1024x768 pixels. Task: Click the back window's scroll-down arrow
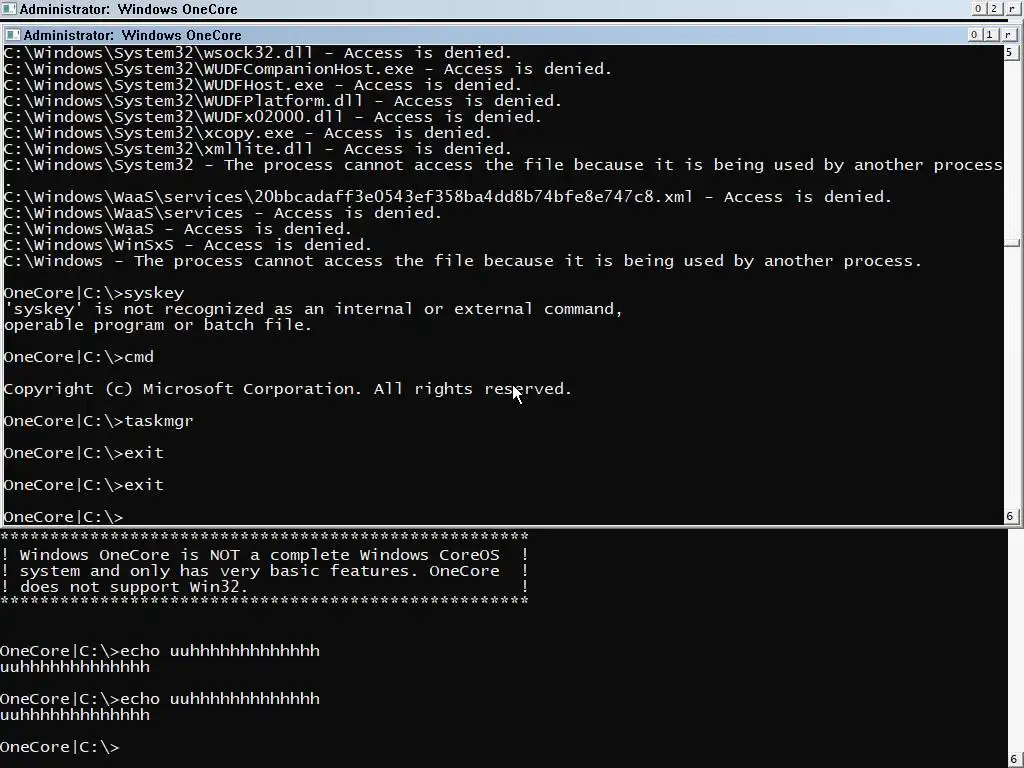(x=1014, y=760)
